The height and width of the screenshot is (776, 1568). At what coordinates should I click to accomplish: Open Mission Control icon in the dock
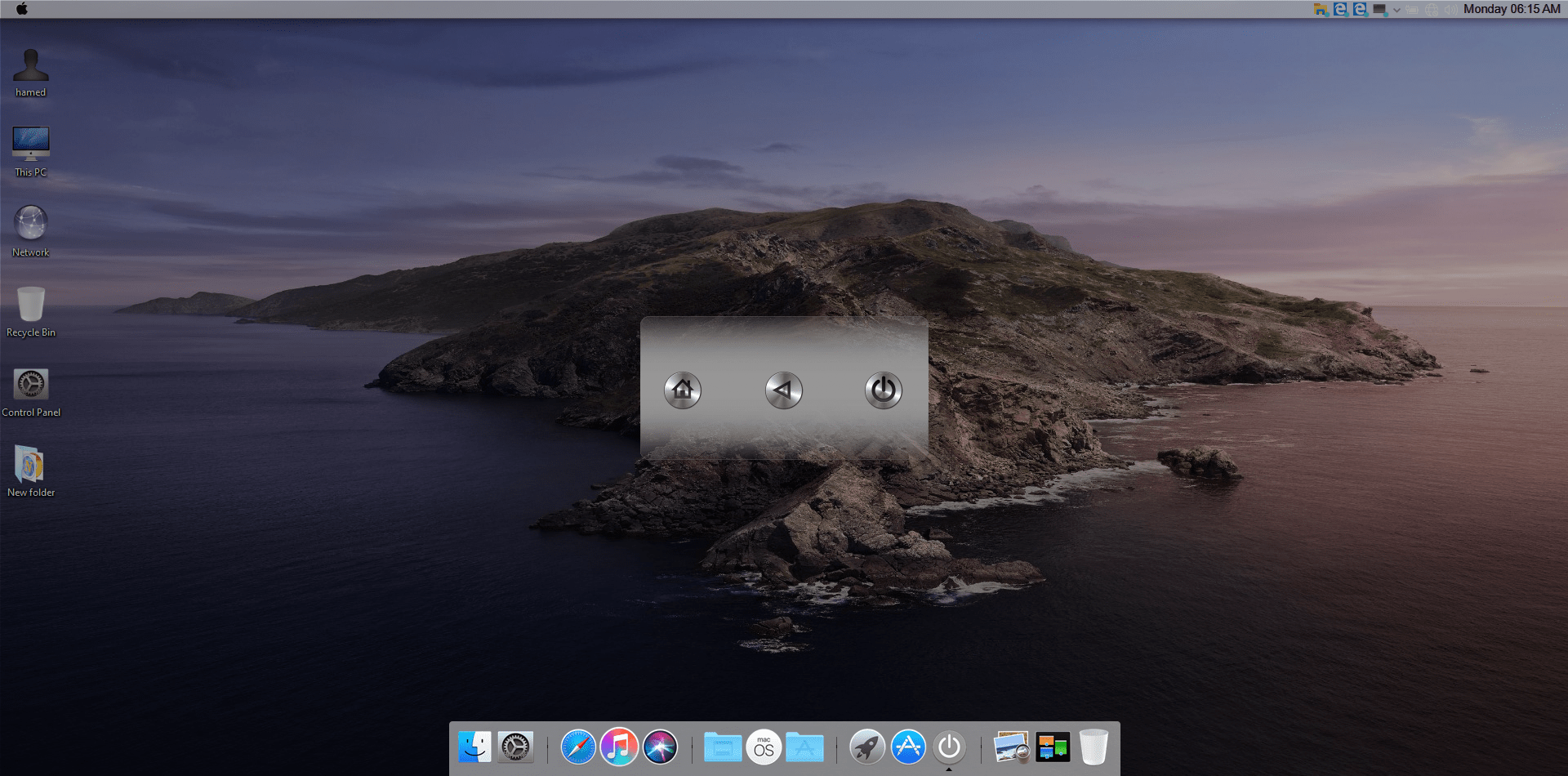pos(1053,747)
